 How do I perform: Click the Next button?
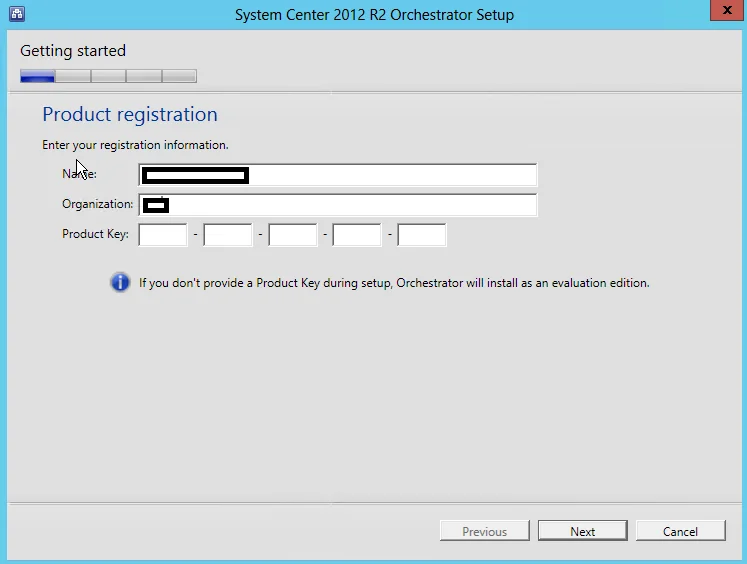point(583,531)
